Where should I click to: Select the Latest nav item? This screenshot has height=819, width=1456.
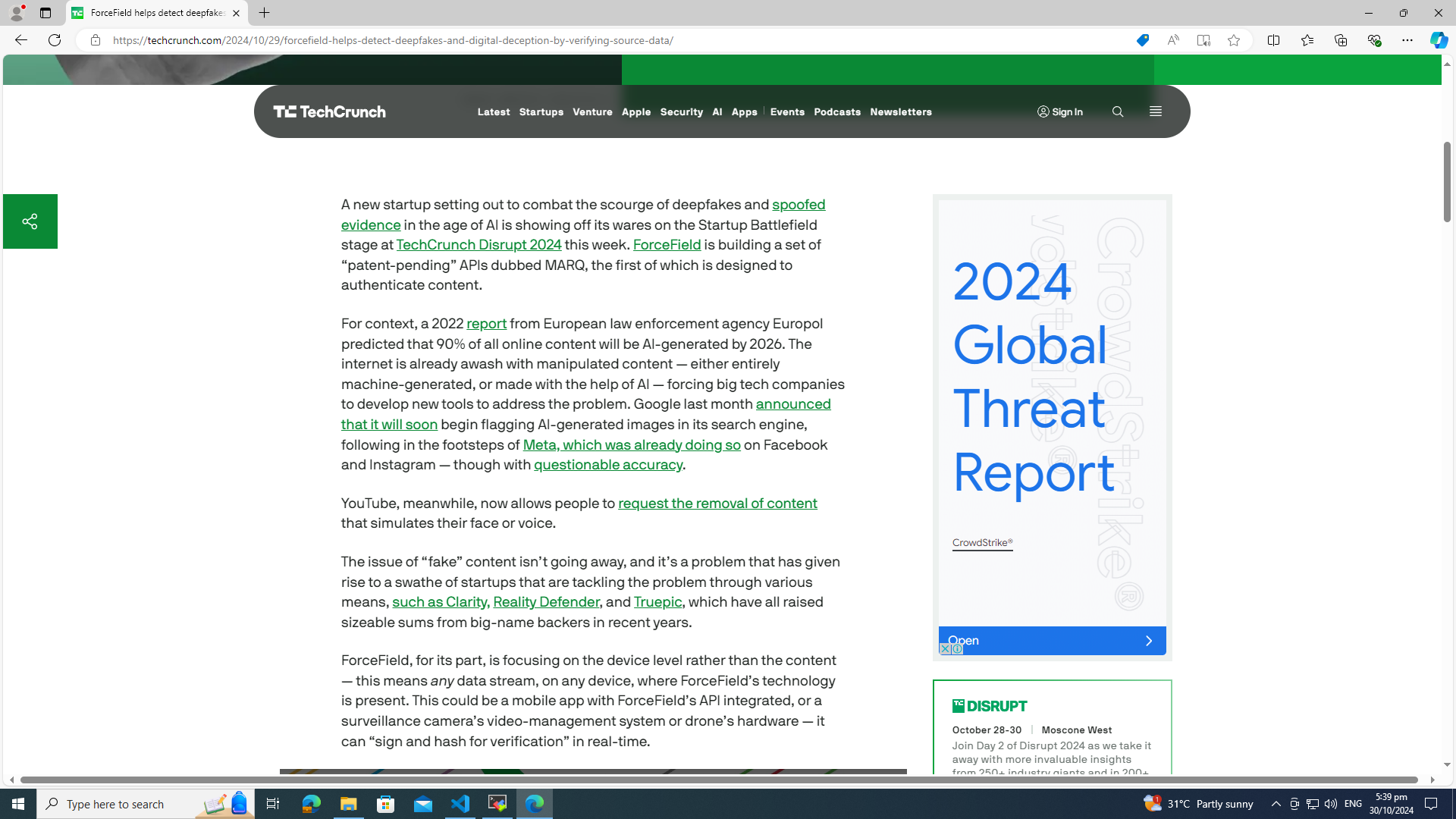tap(494, 112)
